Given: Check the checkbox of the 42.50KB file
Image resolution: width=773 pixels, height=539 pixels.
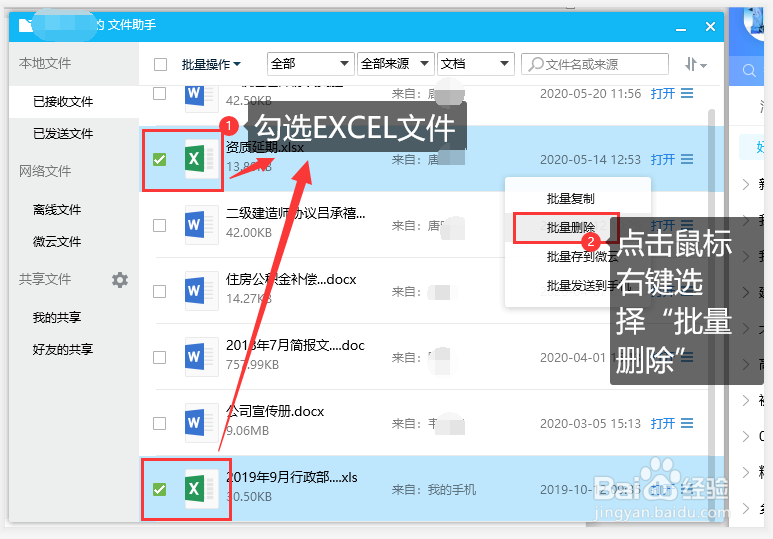Looking at the screenshot, I should (x=159, y=93).
